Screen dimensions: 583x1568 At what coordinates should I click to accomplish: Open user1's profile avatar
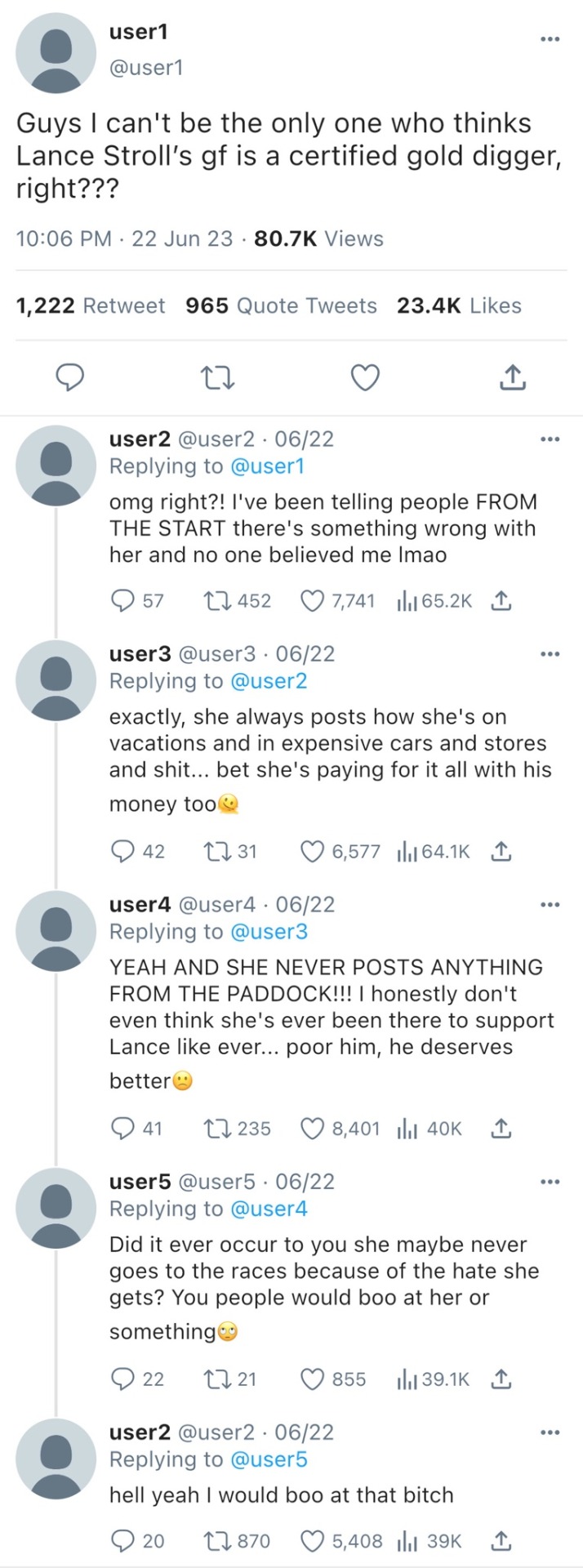click(56, 53)
